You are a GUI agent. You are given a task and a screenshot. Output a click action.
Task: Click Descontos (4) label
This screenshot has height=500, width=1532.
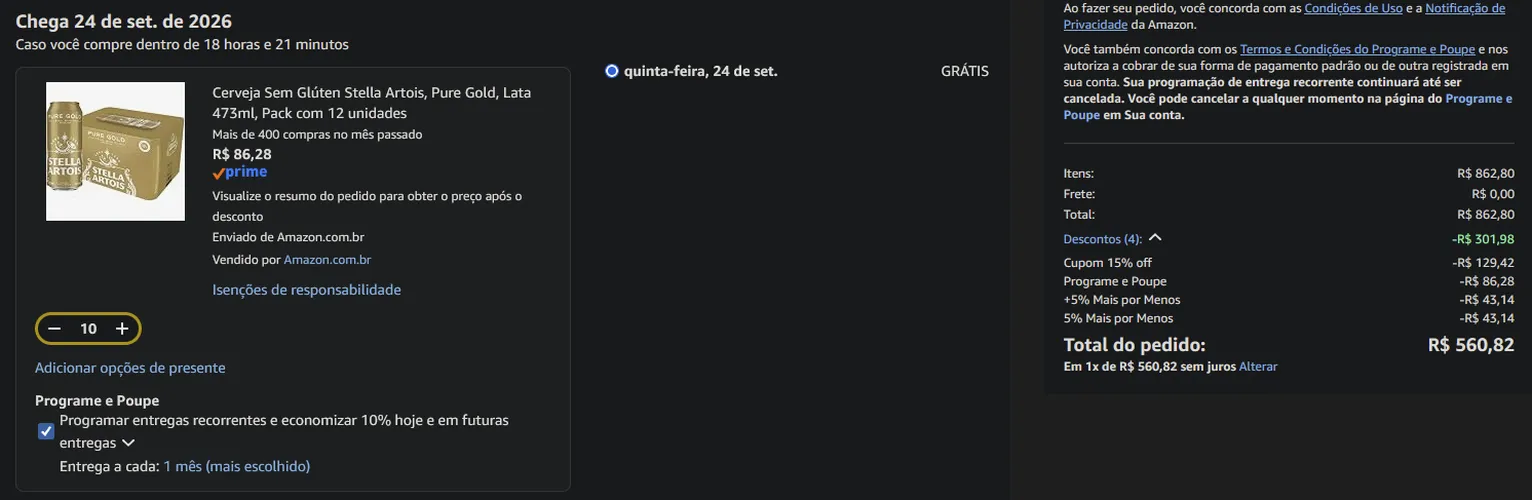[1102, 239]
